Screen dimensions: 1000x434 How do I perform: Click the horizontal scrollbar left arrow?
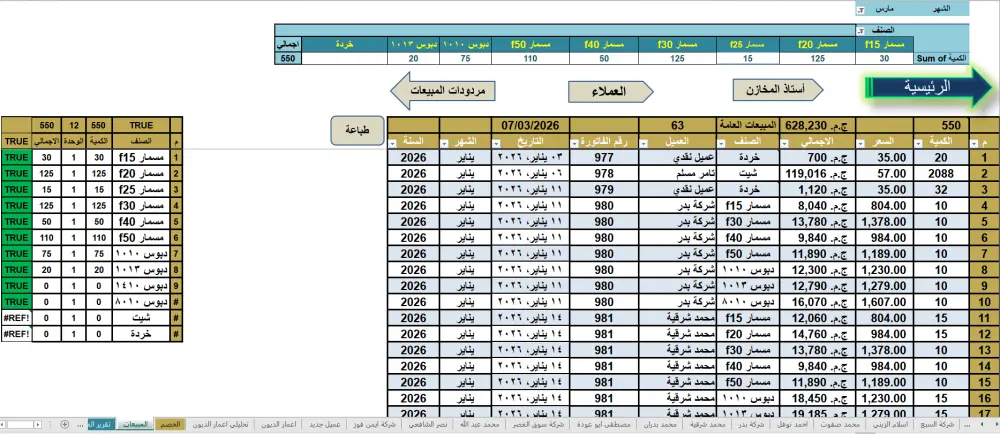[x=3, y=424]
